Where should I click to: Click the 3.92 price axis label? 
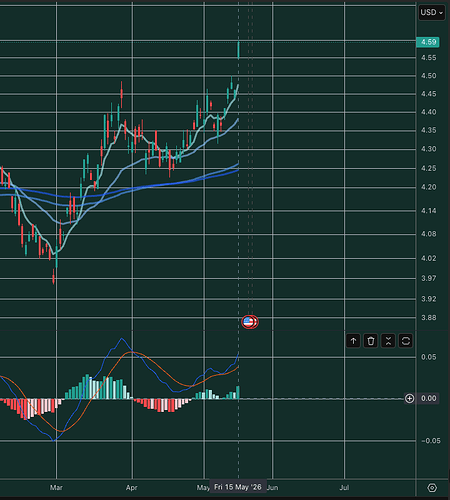428,299
